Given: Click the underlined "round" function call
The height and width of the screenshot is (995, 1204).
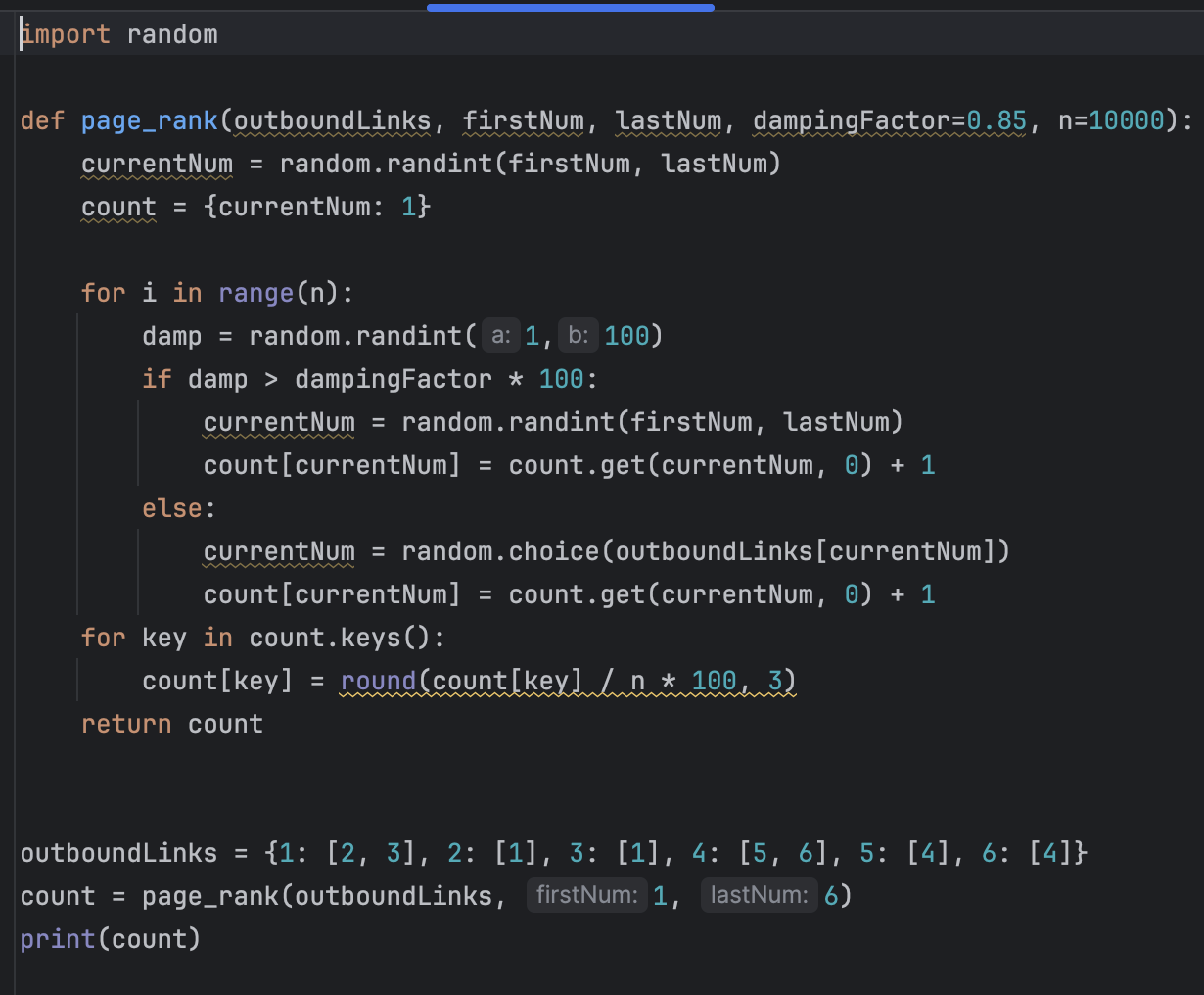Looking at the screenshot, I should 378,681.
